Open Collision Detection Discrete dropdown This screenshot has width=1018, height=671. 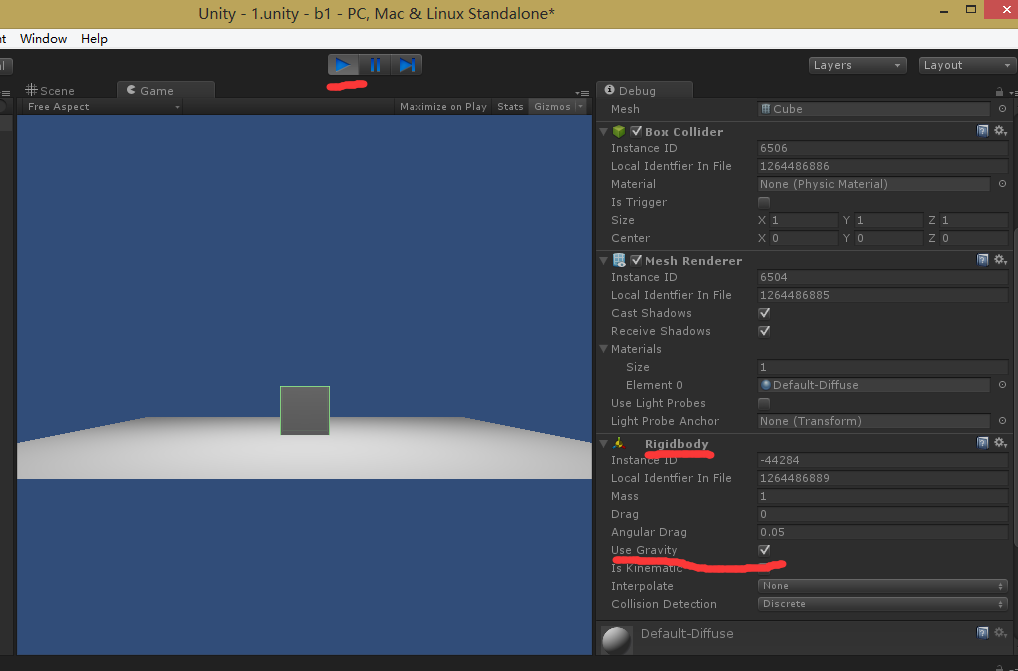pos(882,604)
